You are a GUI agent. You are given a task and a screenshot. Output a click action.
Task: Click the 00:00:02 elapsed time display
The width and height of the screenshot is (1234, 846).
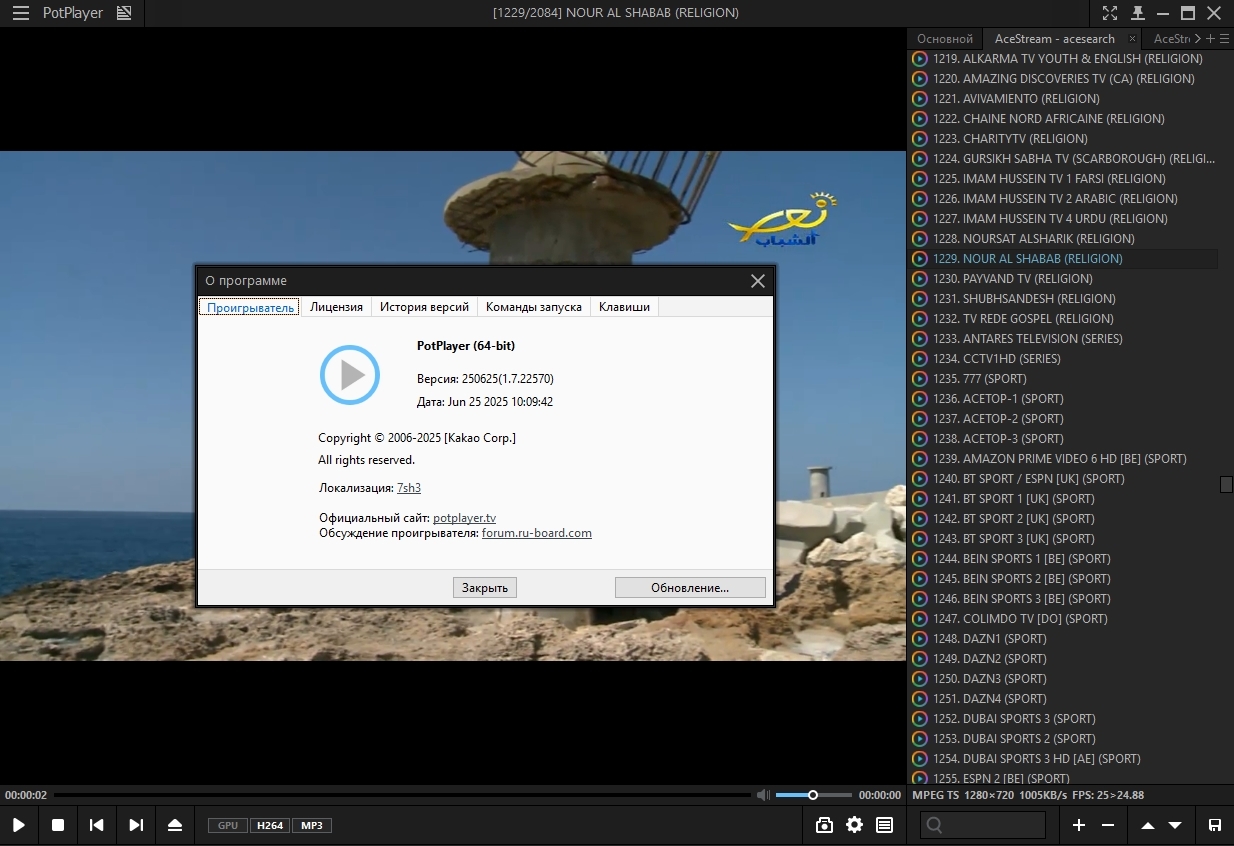pos(26,795)
